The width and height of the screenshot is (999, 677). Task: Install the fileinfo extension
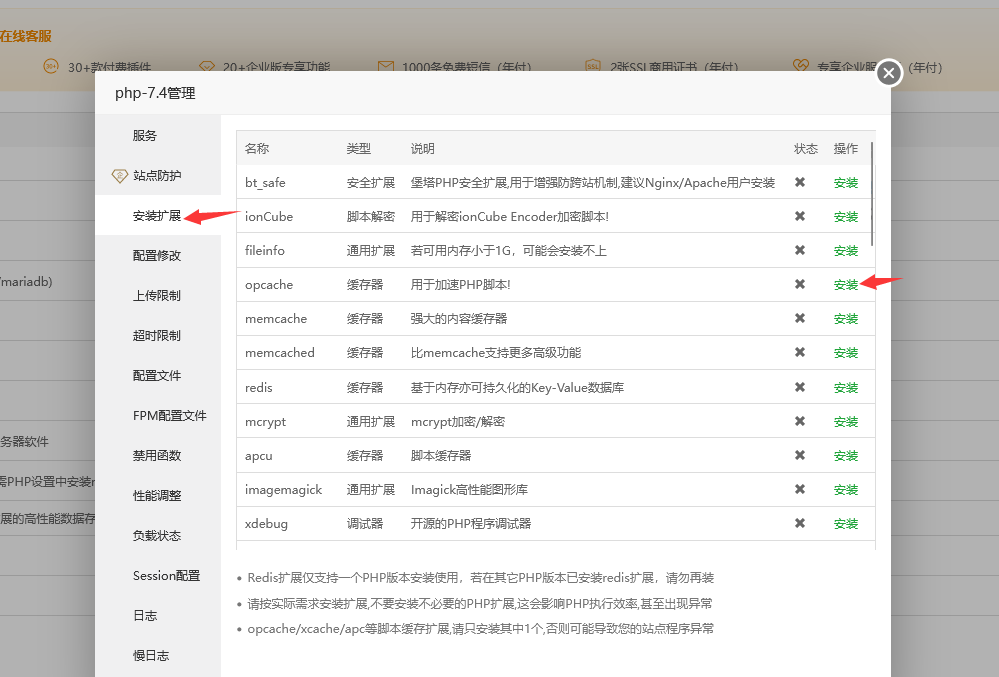(845, 251)
